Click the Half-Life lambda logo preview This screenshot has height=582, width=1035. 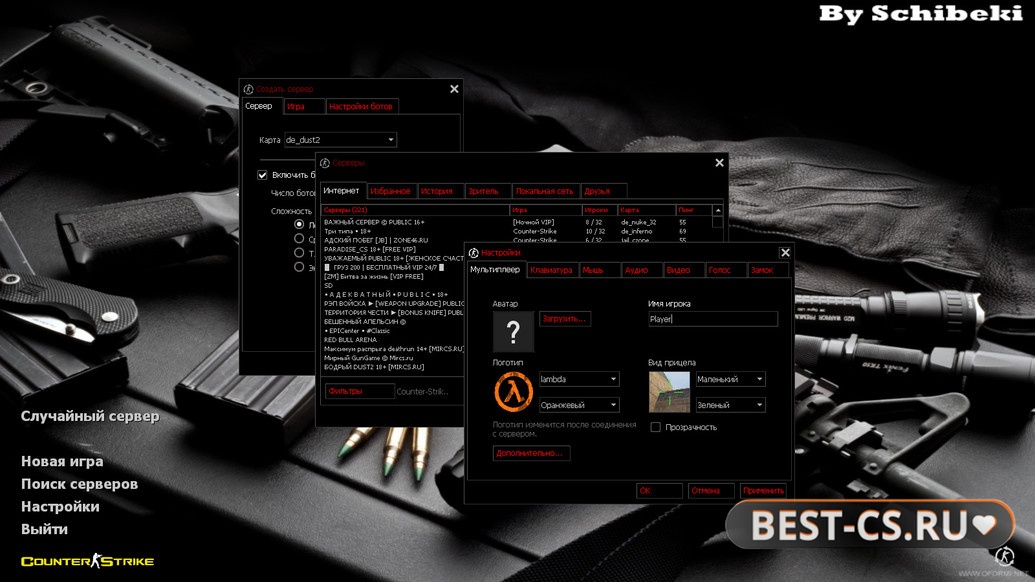(x=513, y=391)
